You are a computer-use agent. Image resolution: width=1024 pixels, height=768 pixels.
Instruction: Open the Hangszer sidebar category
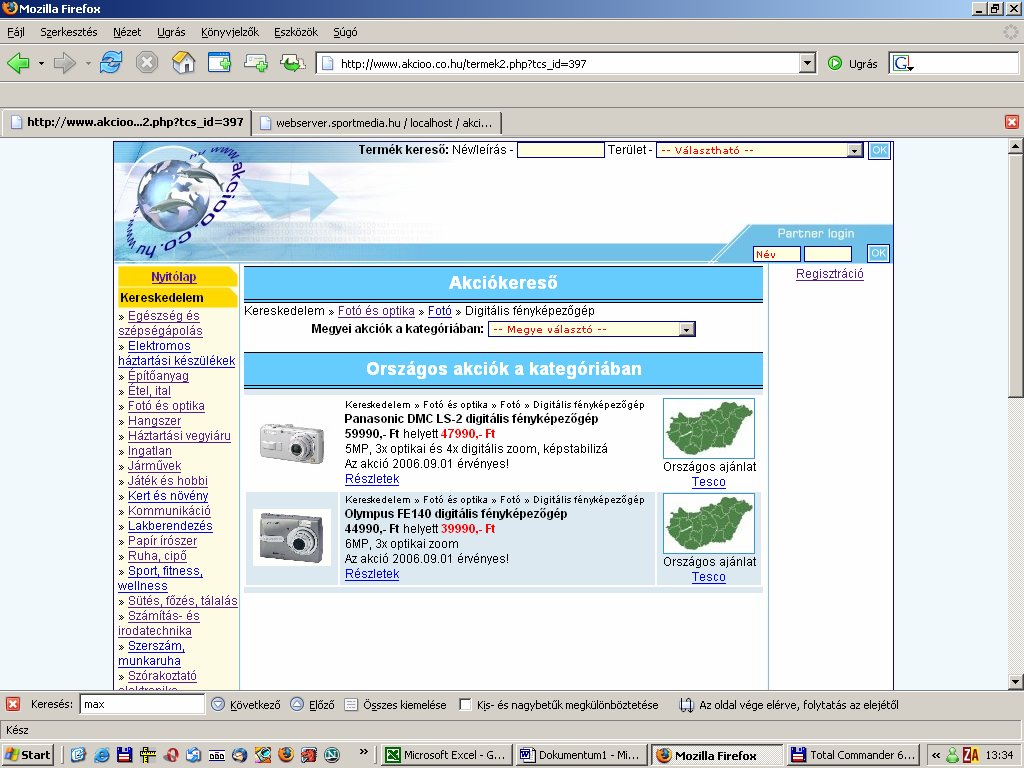coord(154,421)
